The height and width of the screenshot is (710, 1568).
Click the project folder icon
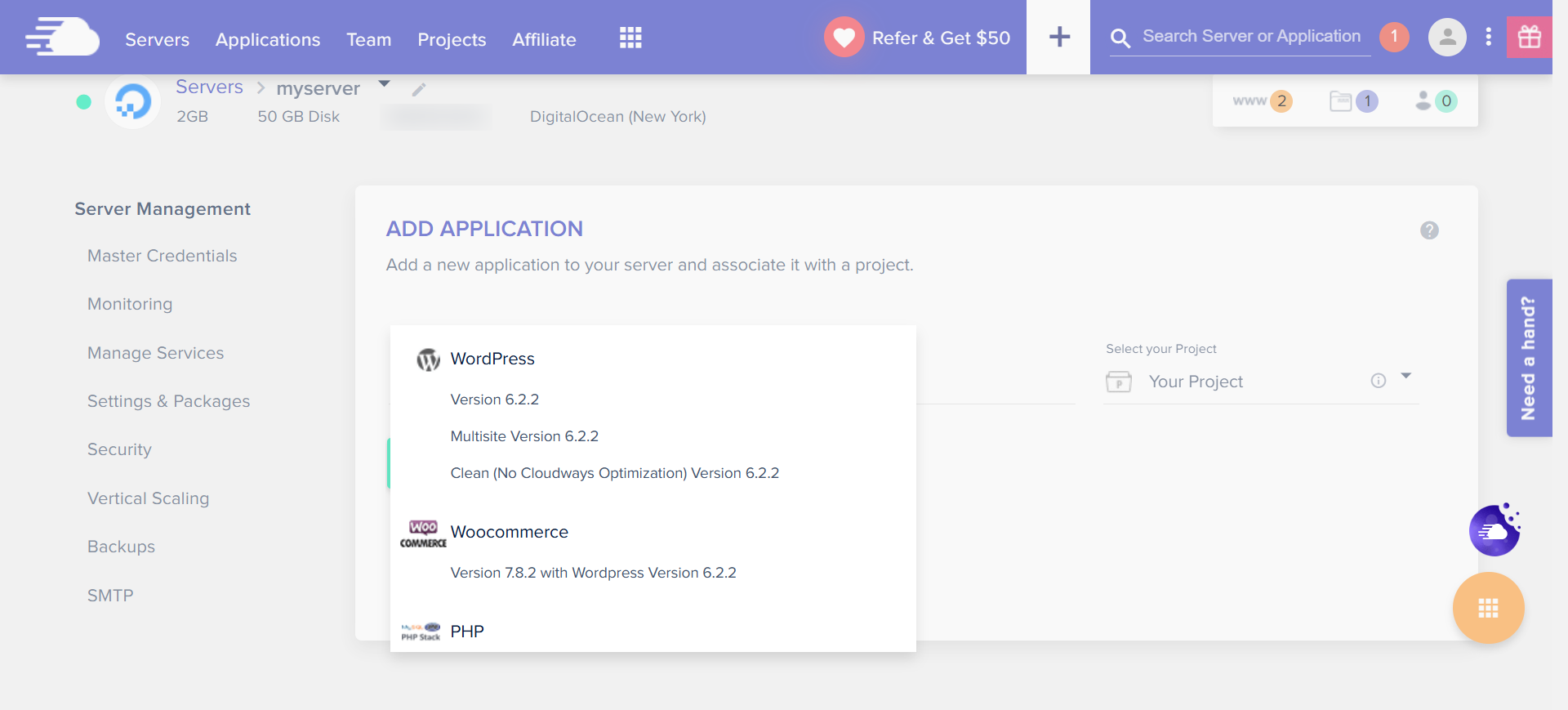point(1119,382)
